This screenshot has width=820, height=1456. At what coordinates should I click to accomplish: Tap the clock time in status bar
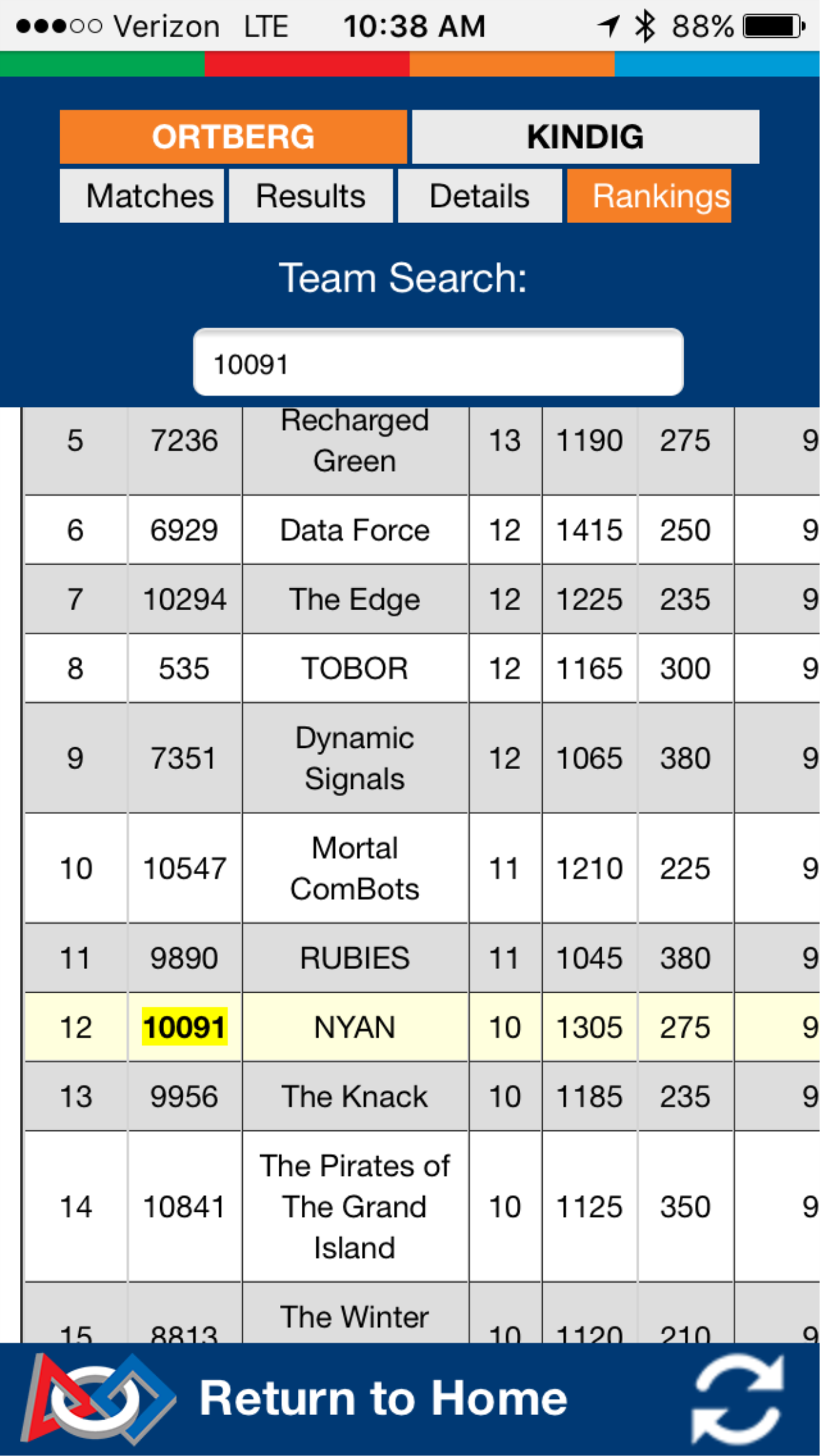coord(414,26)
